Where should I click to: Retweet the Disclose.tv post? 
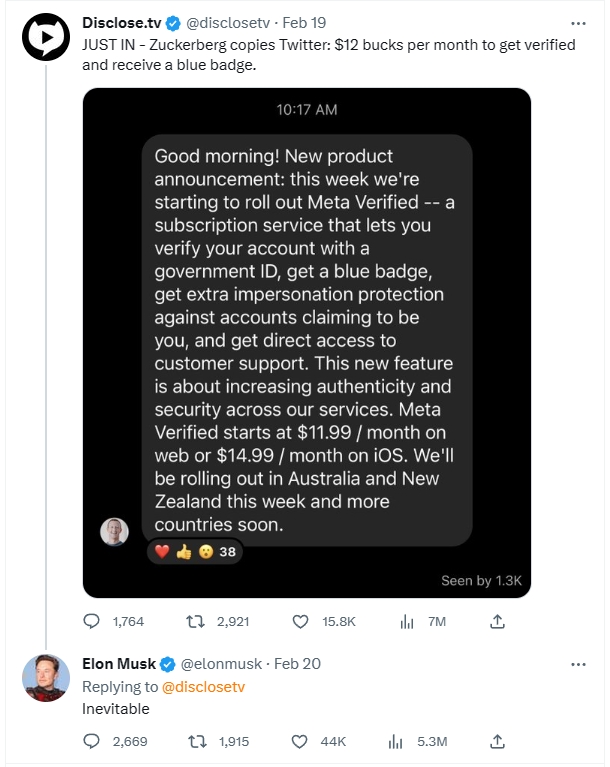[197, 621]
